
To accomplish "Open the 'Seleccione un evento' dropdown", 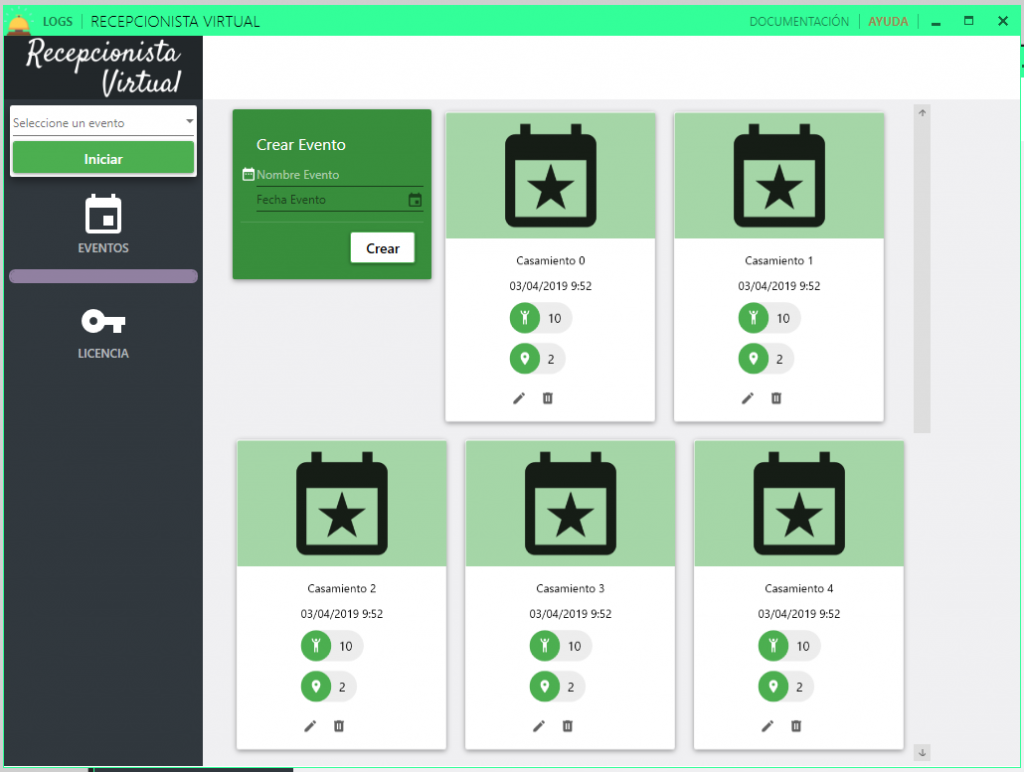I will tap(103, 122).
